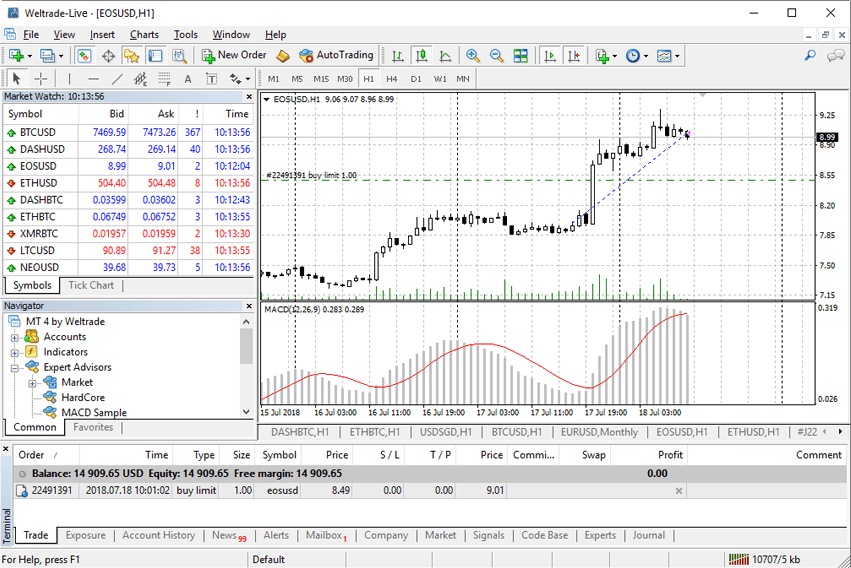Zoom in on the chart
851x568 pixels.
click(472, 56)
